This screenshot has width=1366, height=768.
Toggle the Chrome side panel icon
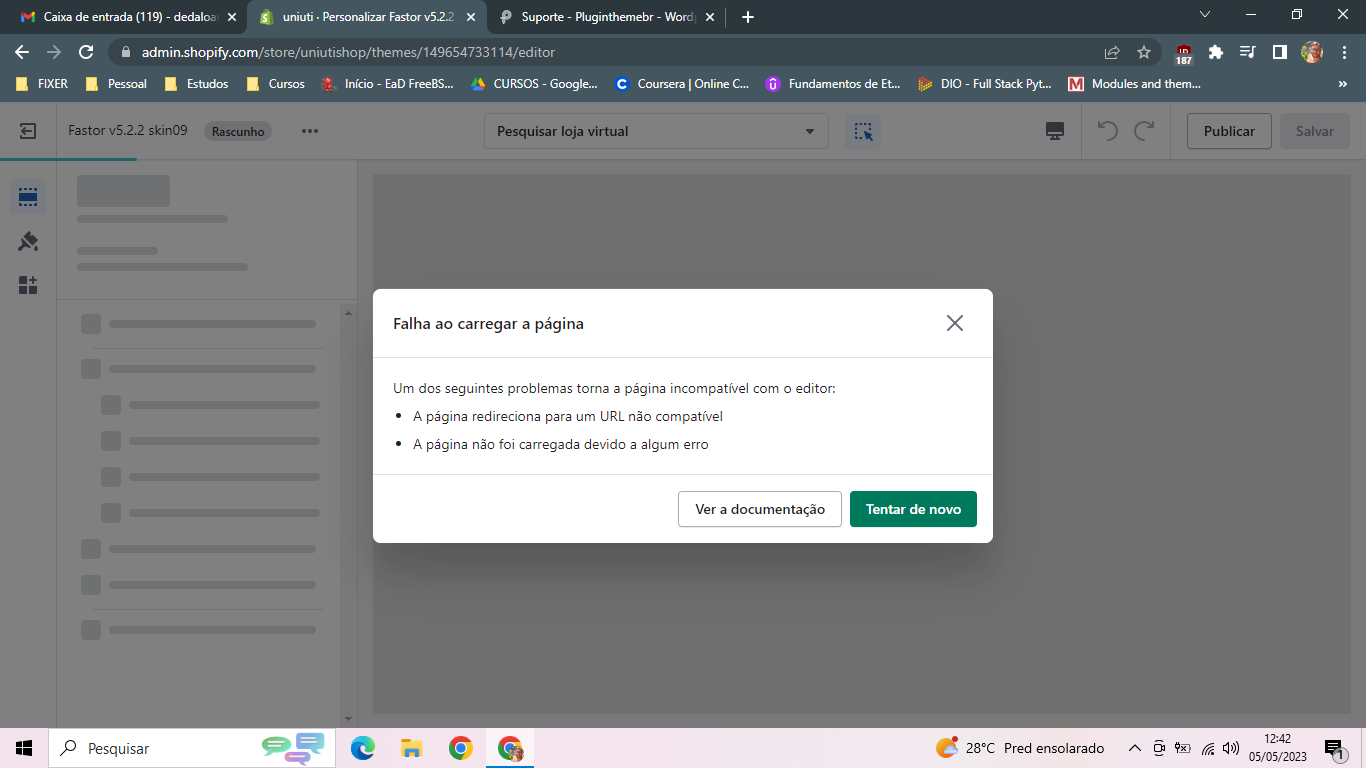coord(1279,52)
